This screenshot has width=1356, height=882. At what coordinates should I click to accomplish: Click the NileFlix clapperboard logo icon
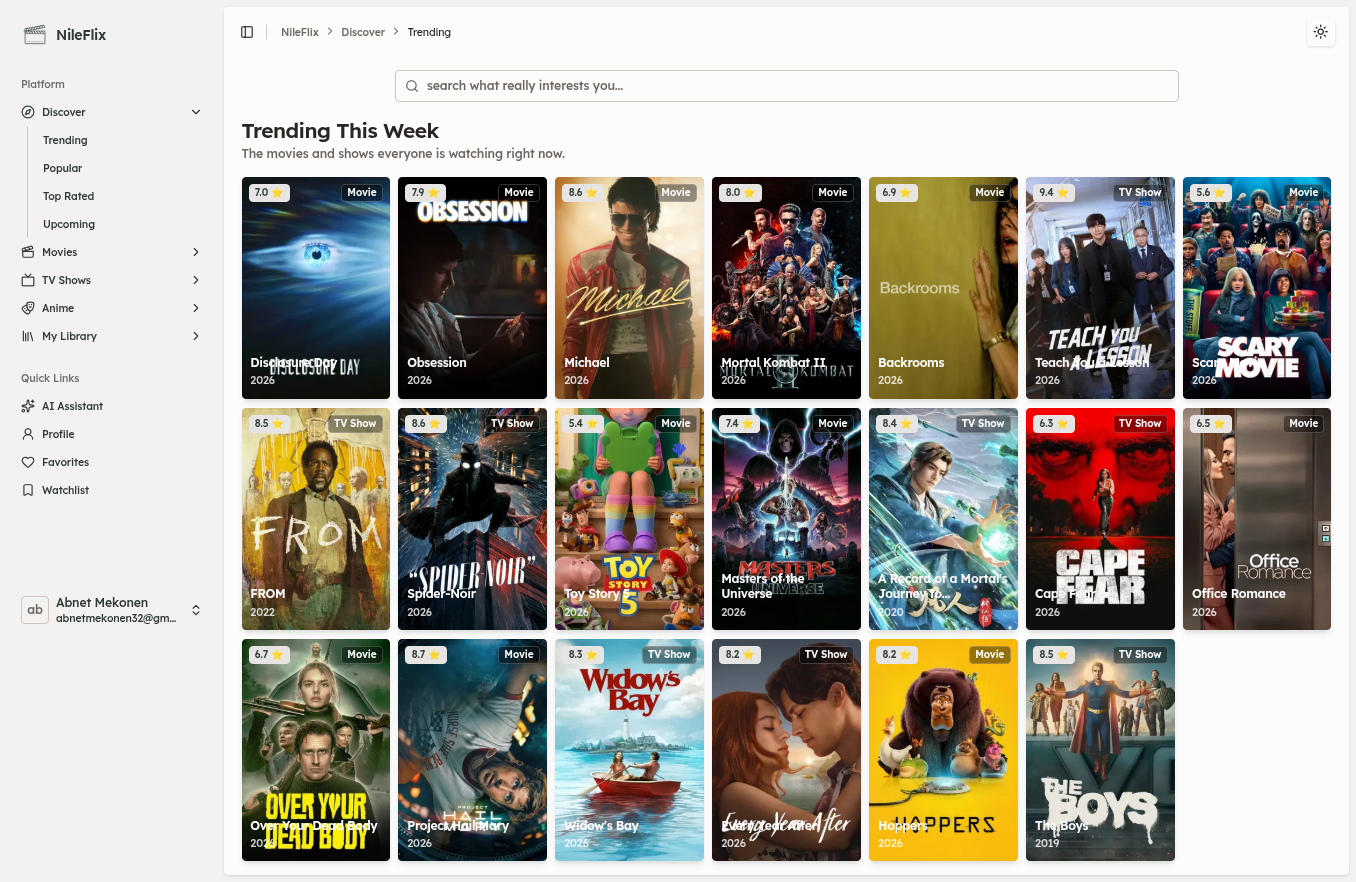pos(35,35)
